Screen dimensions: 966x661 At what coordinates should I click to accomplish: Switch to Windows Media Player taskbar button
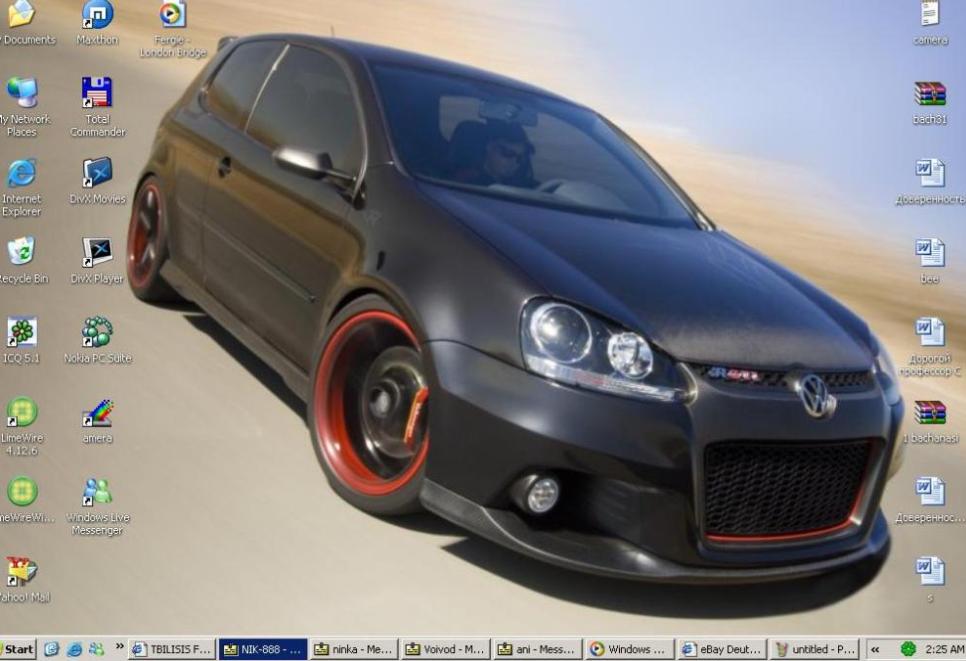point(628,649)
